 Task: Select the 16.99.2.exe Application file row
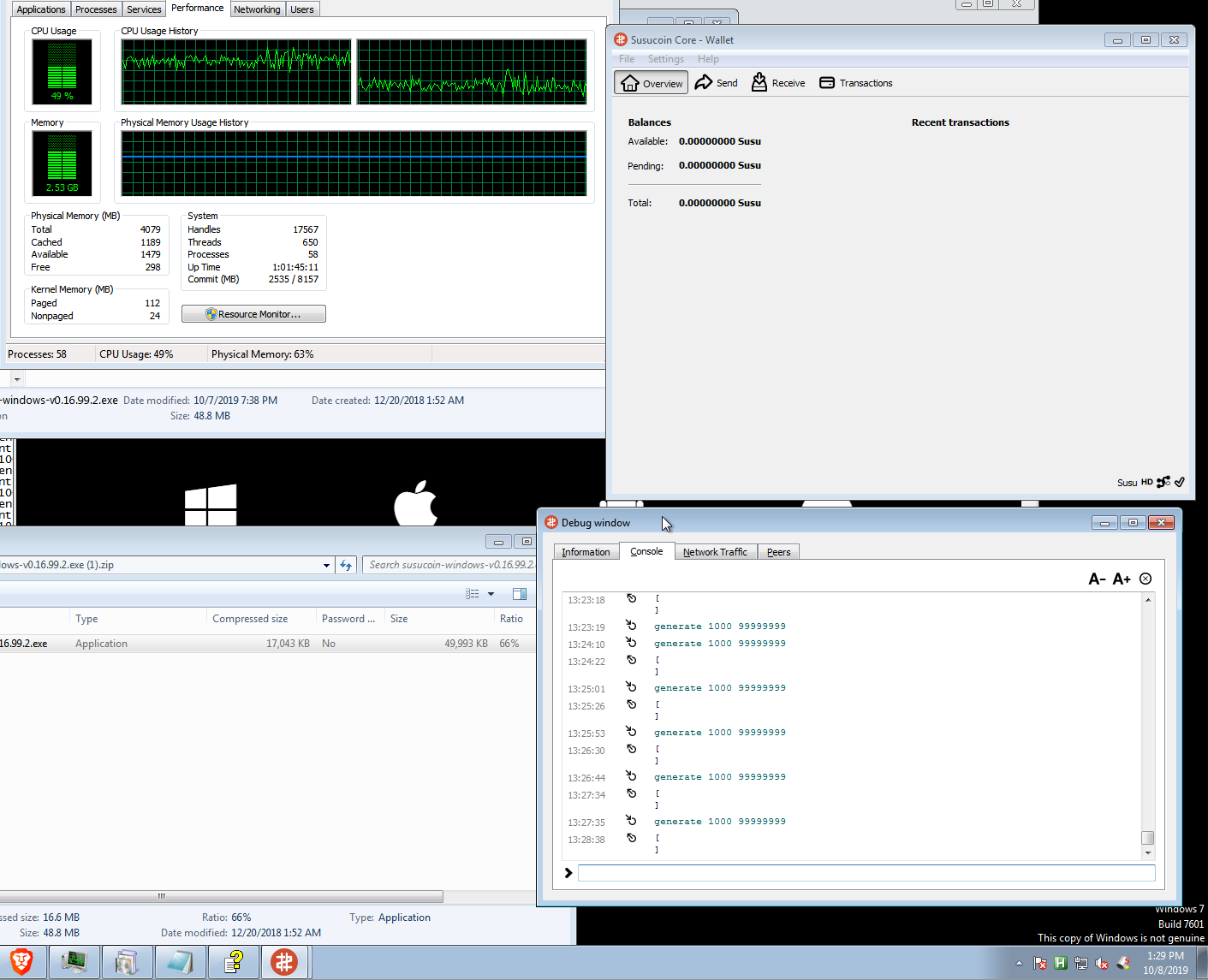pos(268,644)
